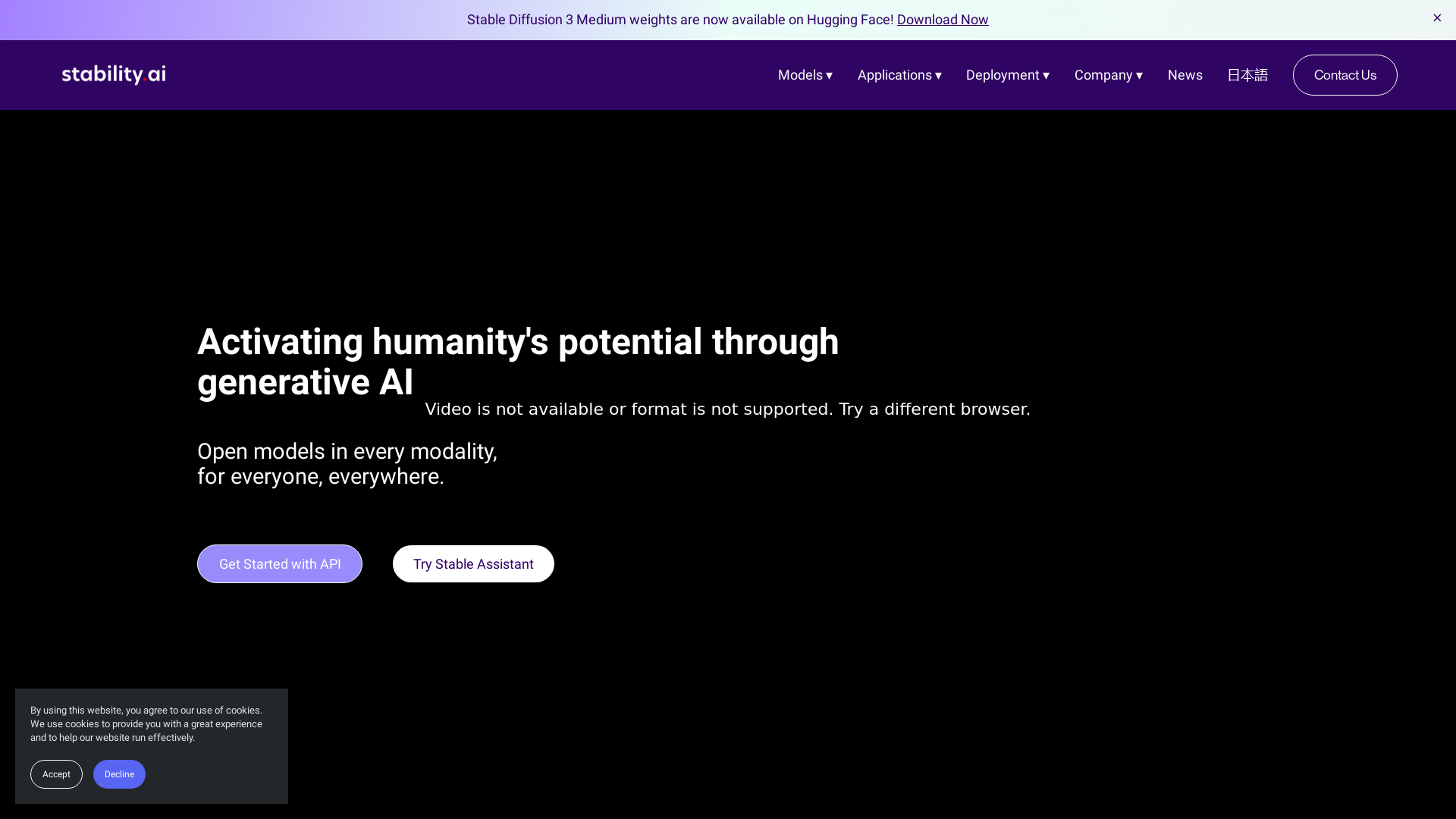Click the stability.ai logo
Image resolution: width=1456 pixels, height=819 pixels.
pyautogui.click(x=113, y=74)
